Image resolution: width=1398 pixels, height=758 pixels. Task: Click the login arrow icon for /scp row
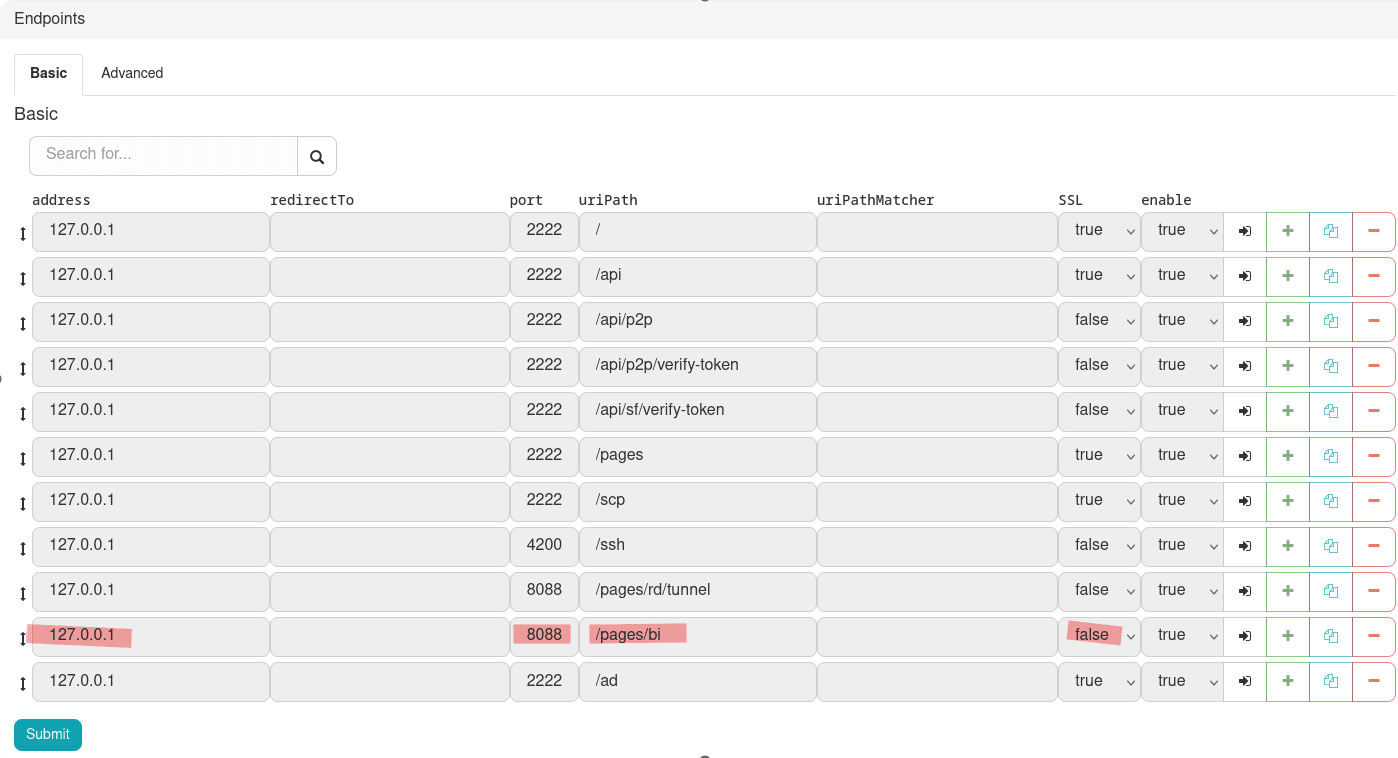click(1244, 501)
